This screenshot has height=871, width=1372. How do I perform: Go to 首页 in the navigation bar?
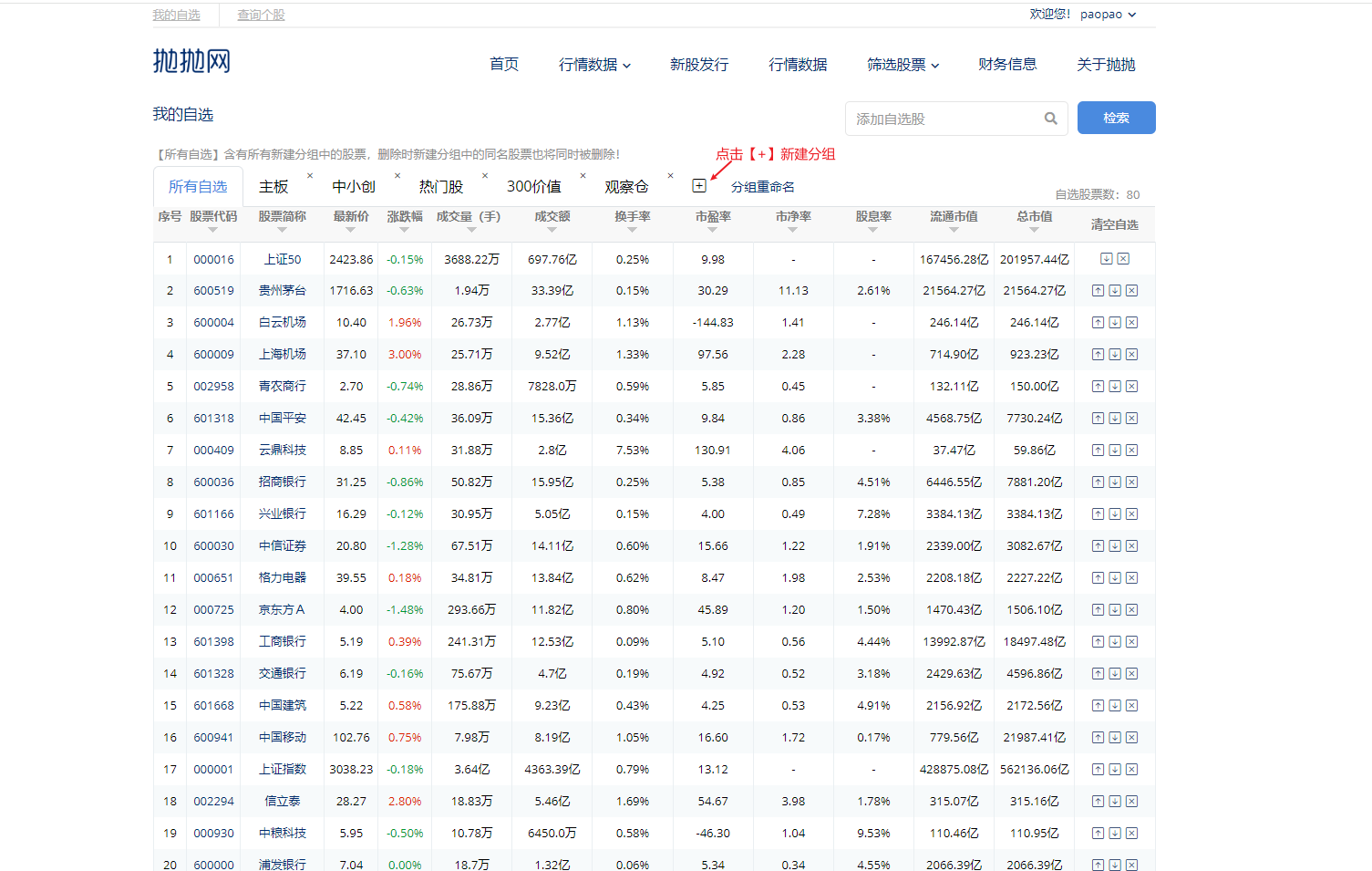504,64
